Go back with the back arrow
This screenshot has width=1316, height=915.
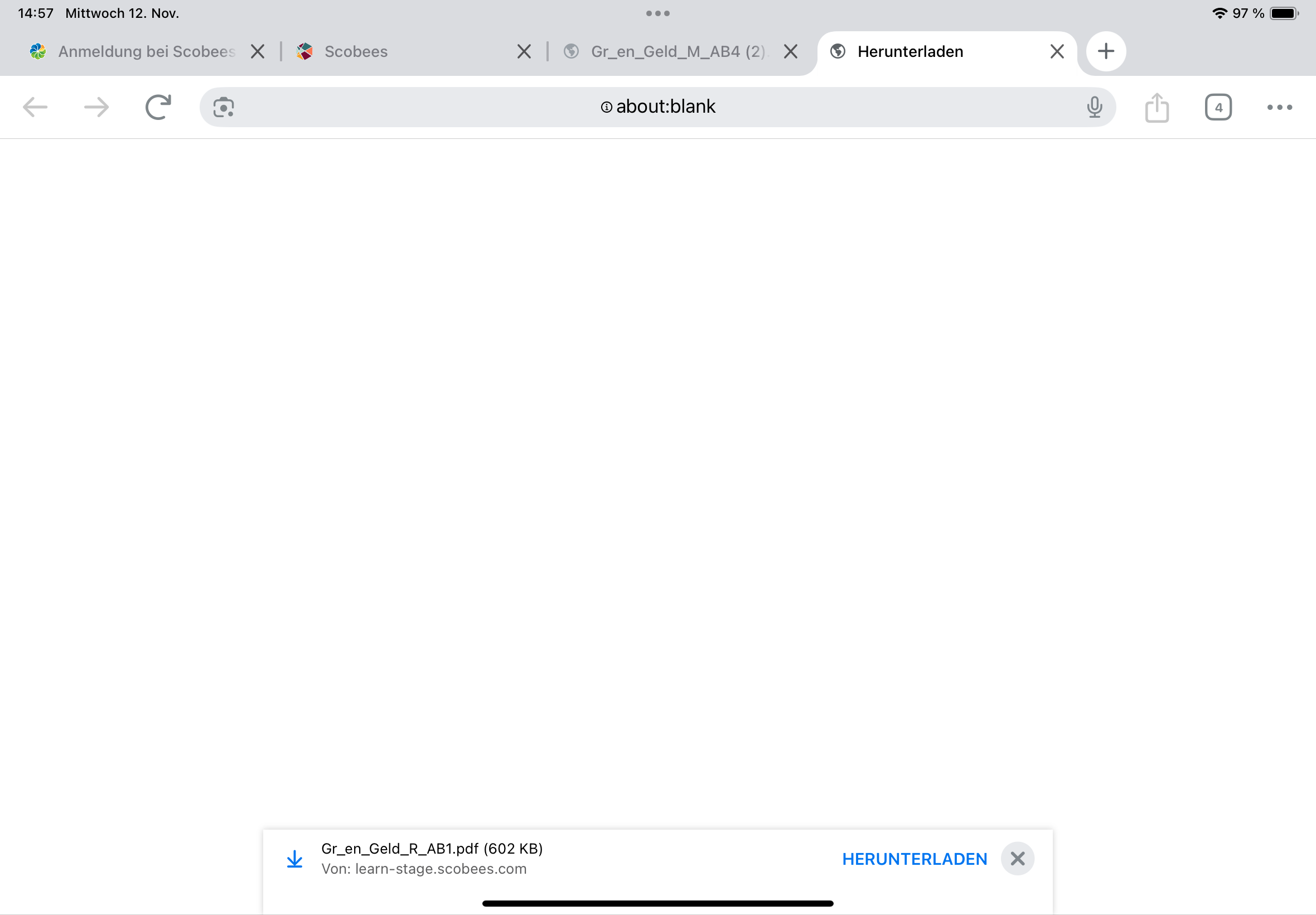coord(35,107)
